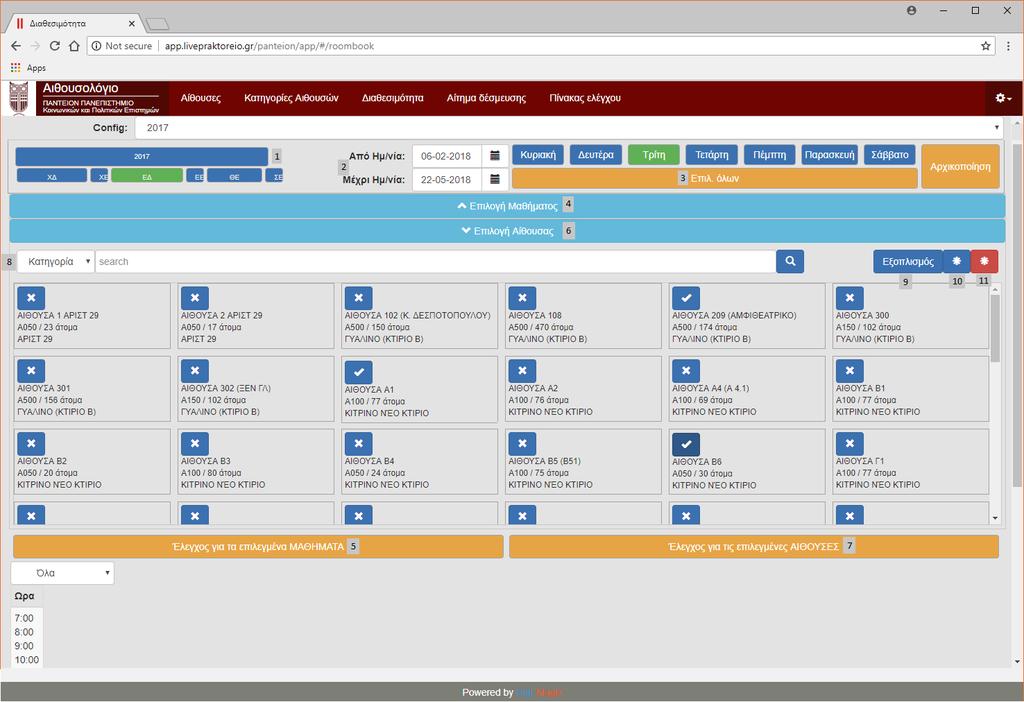Screen dimensions: 1024x702
Task: Click the red asterisk clear-all button
Action: 984,261
